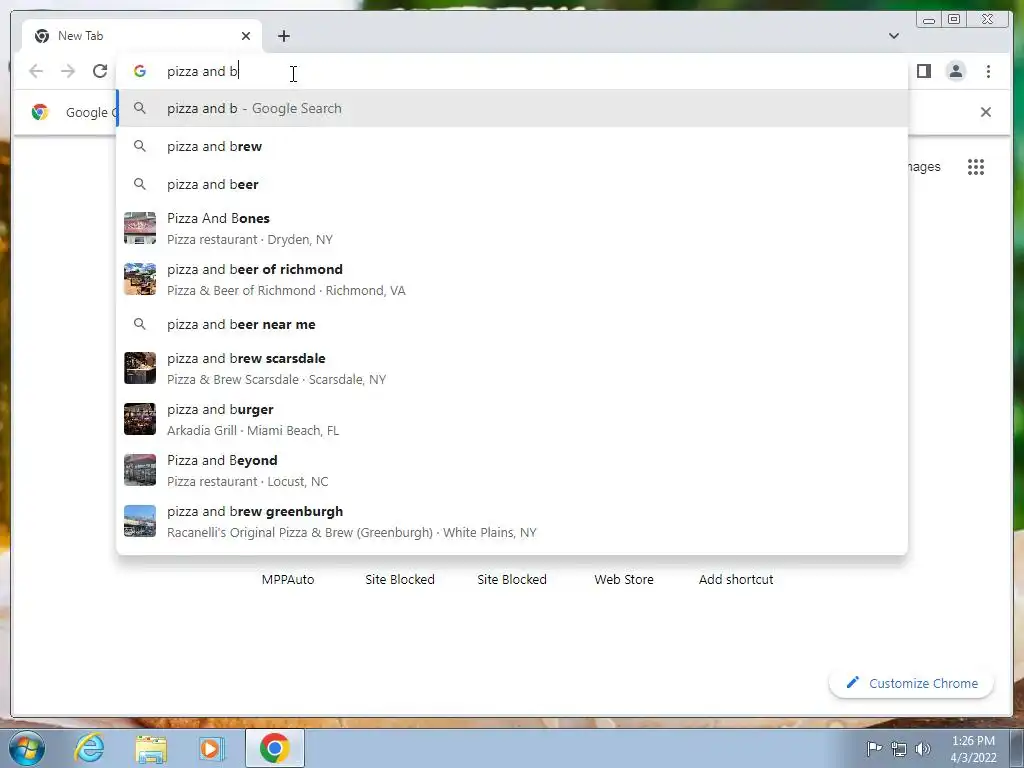Click search icon beside 'beer near me'
Image resolution: width=1024 pixels, height=768 pixels.
pyautogui.click(x=140, y=325)
